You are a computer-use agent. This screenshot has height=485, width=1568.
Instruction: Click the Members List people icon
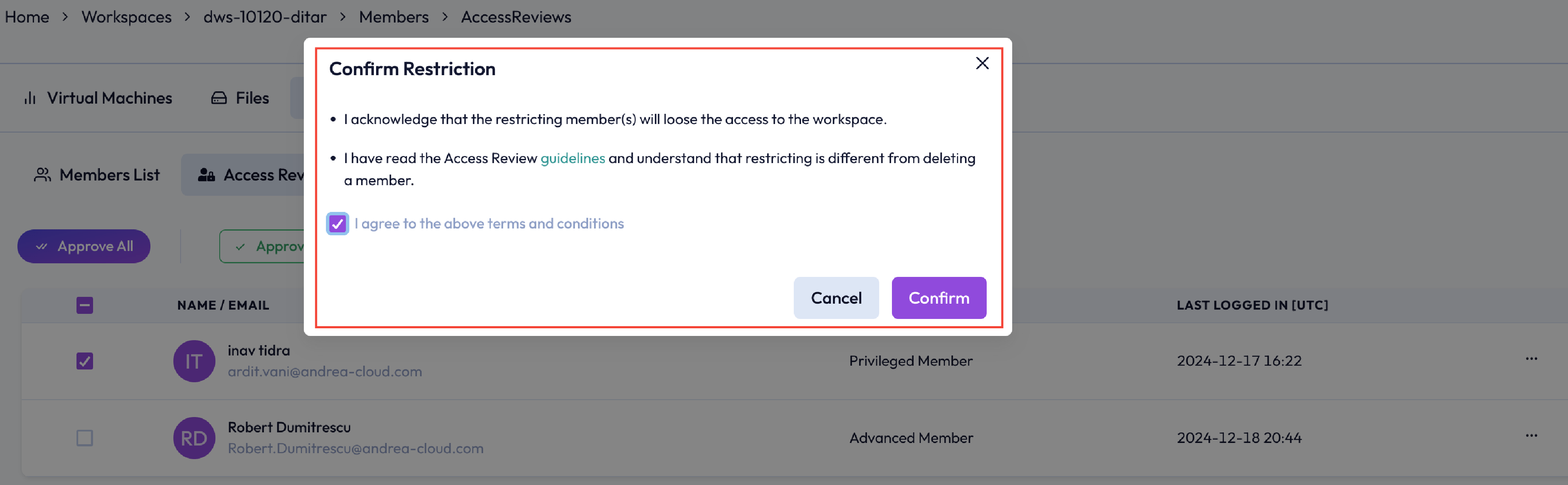point(42,175)
